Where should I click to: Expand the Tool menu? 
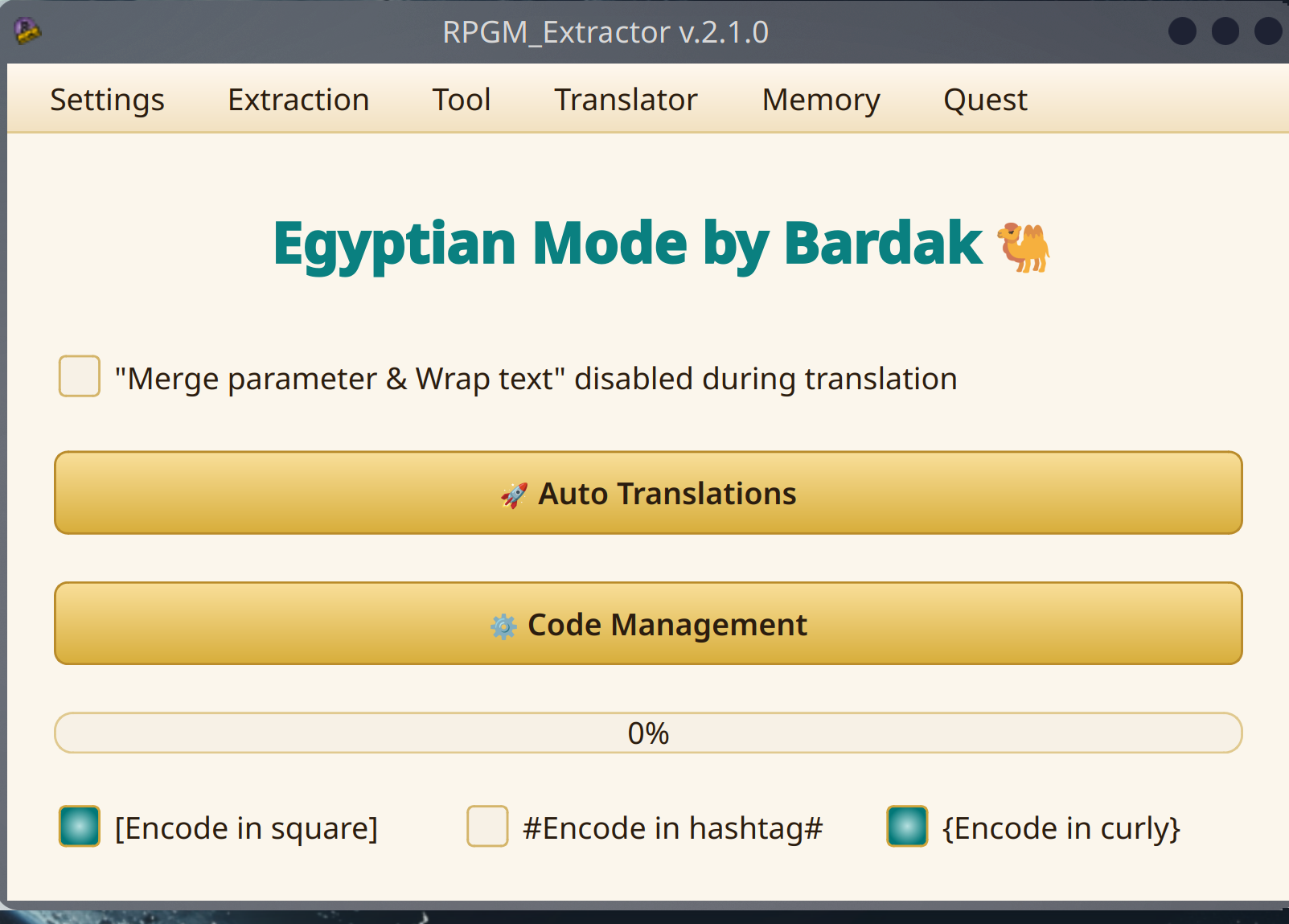coord(462,100)
